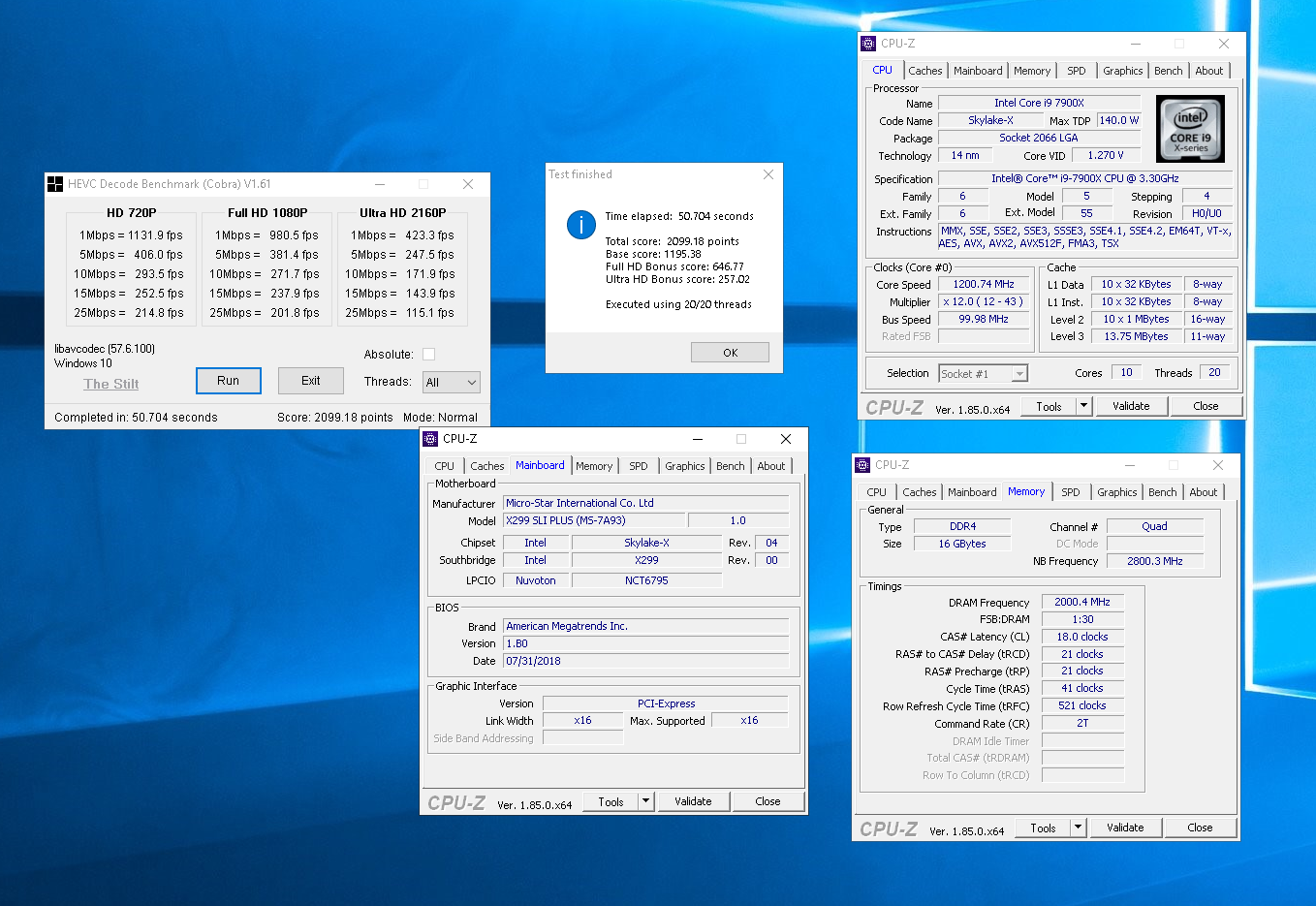This screenshot has width=1316, height=906.
Task: Minimize the CPU-Z Memory window
Action: (1130, 465)
